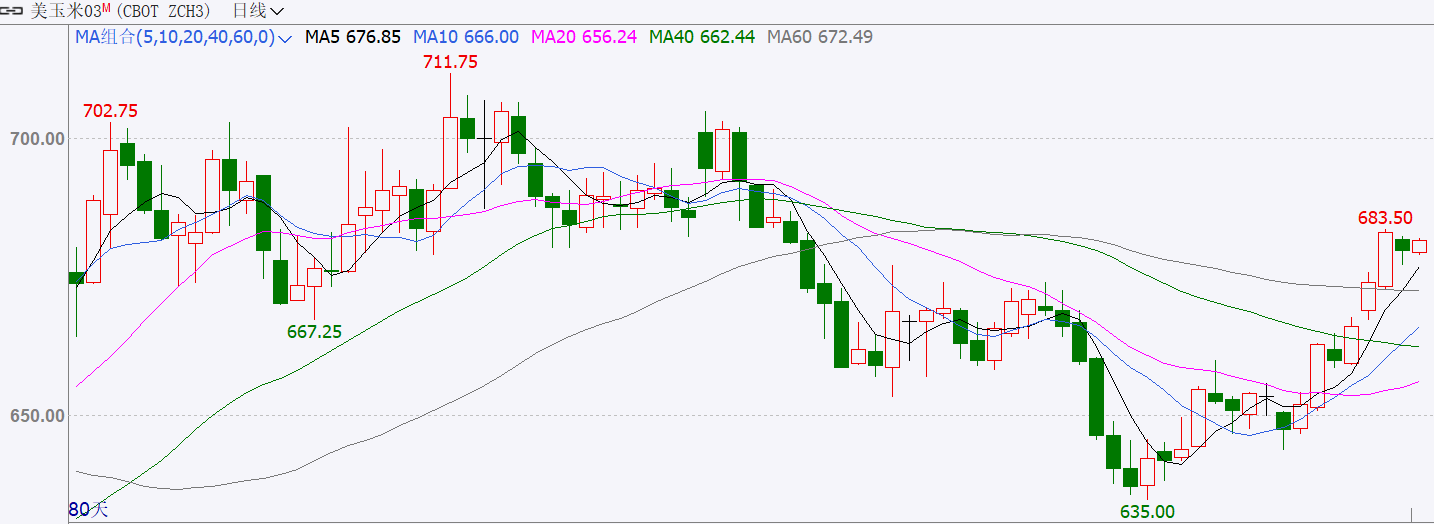Select the MA40 662.44 label
The width and height of the screenshot is (1434, 524).
click(x=702, y=37)
